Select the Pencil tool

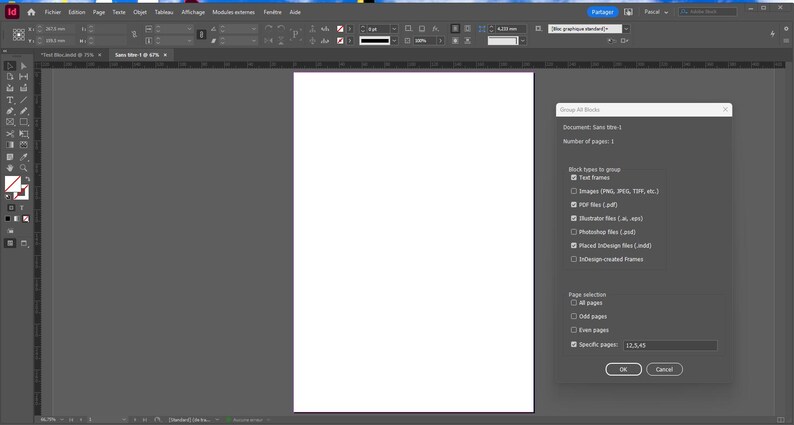(x=23, y=111)
